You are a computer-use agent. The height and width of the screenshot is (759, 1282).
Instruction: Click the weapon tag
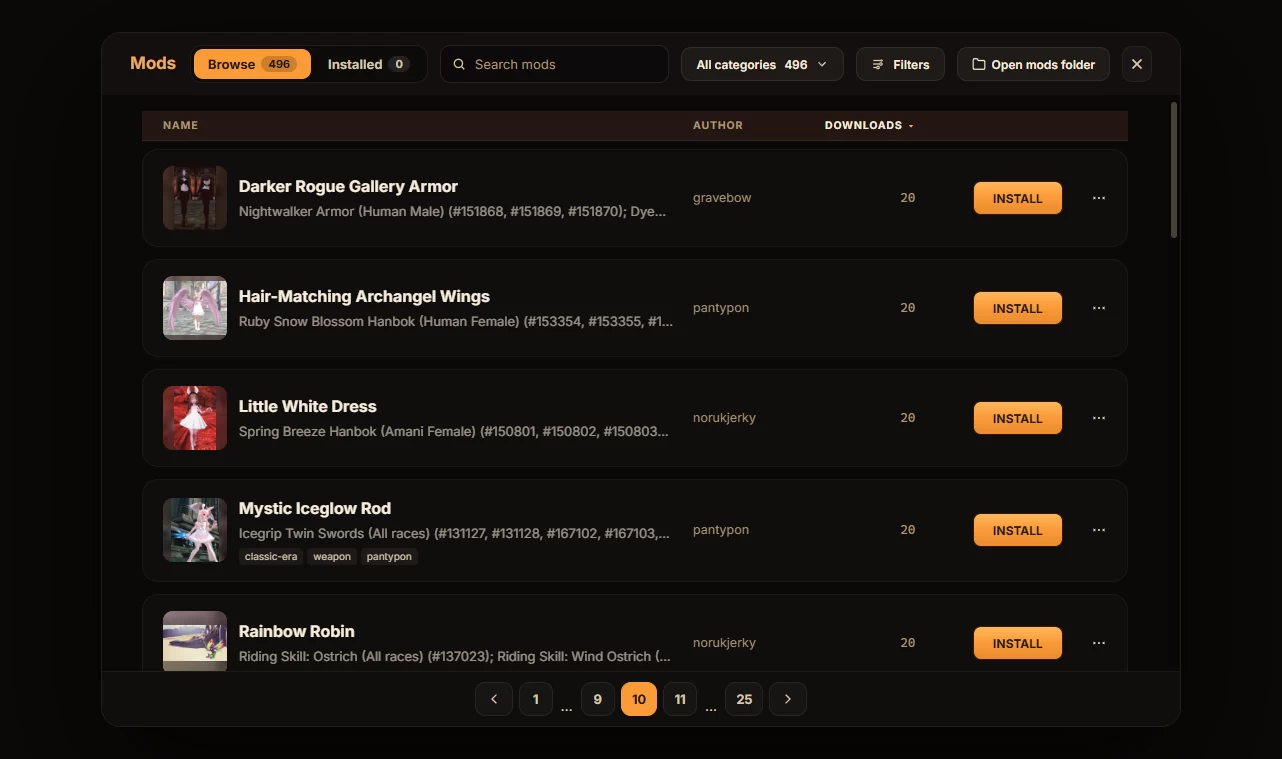tap(332, 557)
